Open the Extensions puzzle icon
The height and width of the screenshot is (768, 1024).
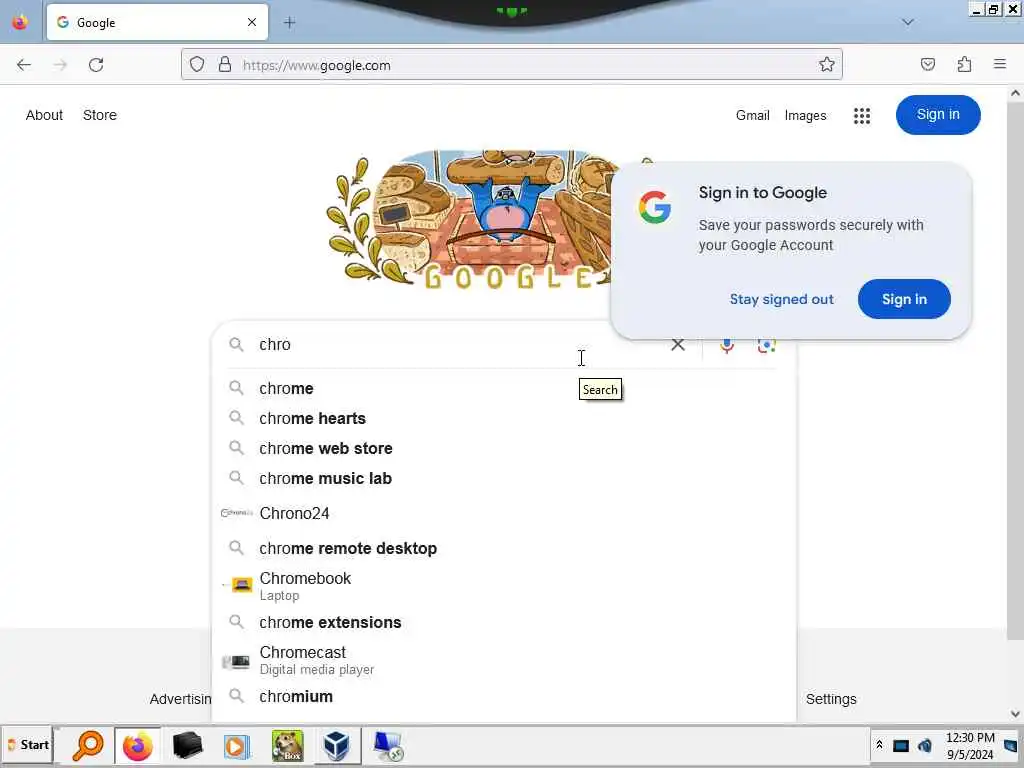coord(964,65)
